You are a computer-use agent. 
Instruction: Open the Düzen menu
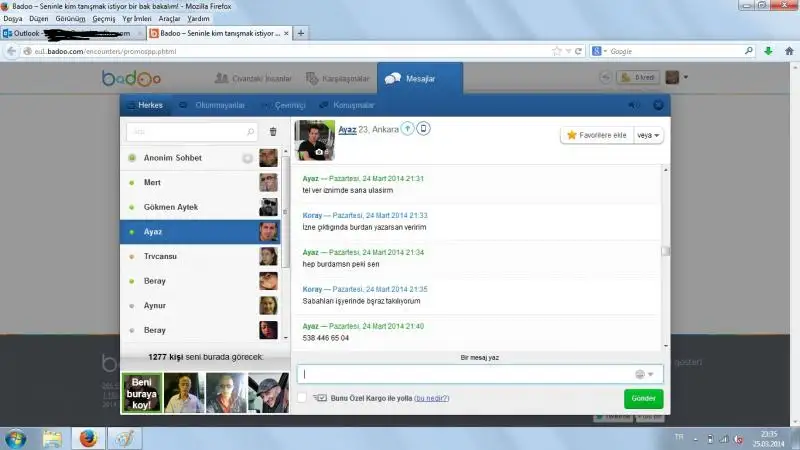point(39,18)
